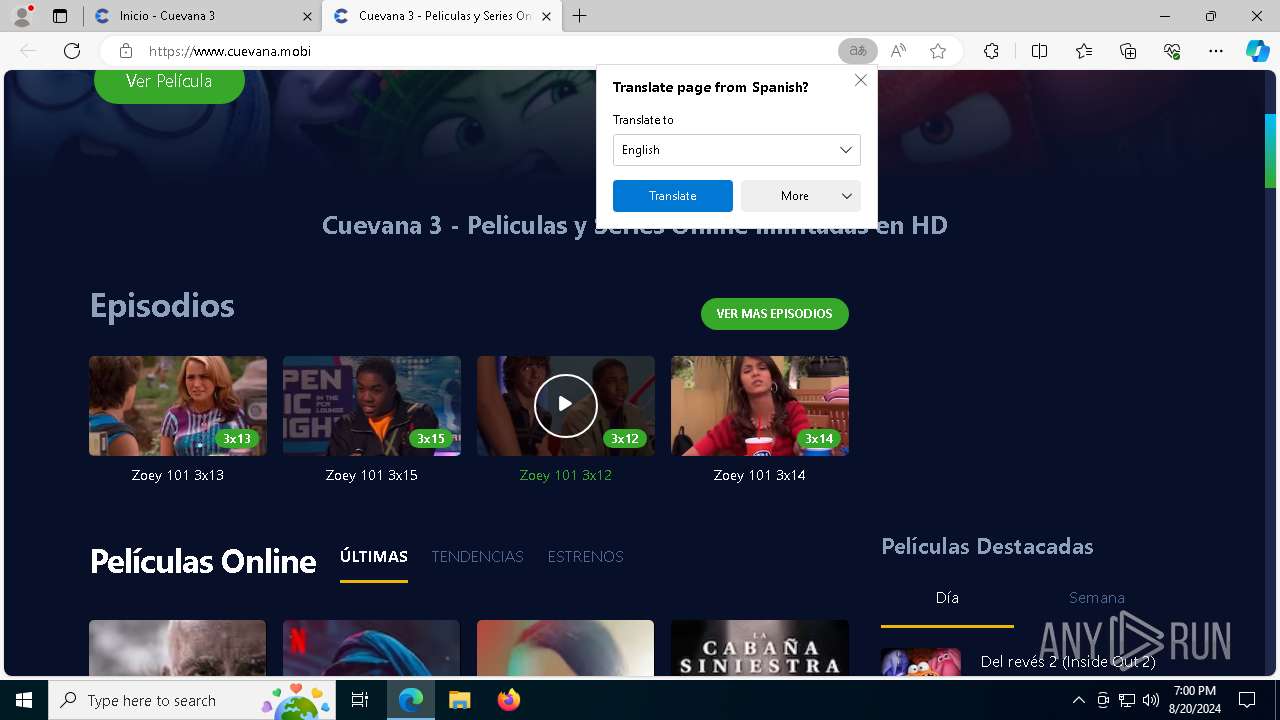The image size is (1280, 720).
Task: Open the Extensions puzzle icon
Action: pyautogui.click(x=991, y=51)
